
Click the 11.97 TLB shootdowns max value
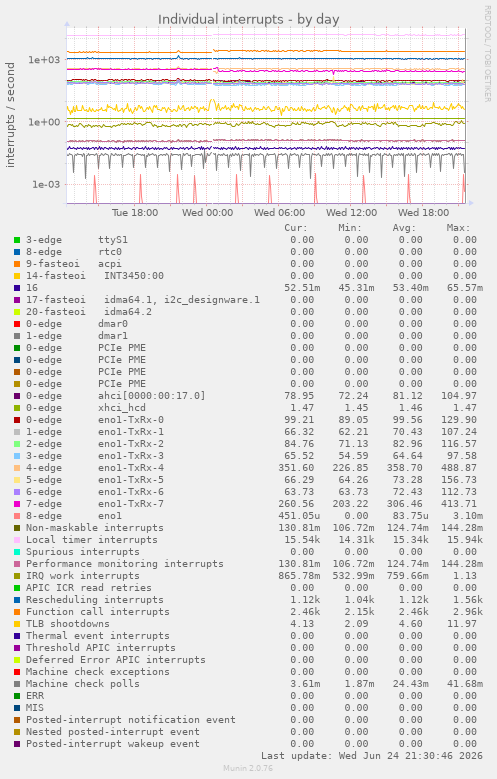462,624
